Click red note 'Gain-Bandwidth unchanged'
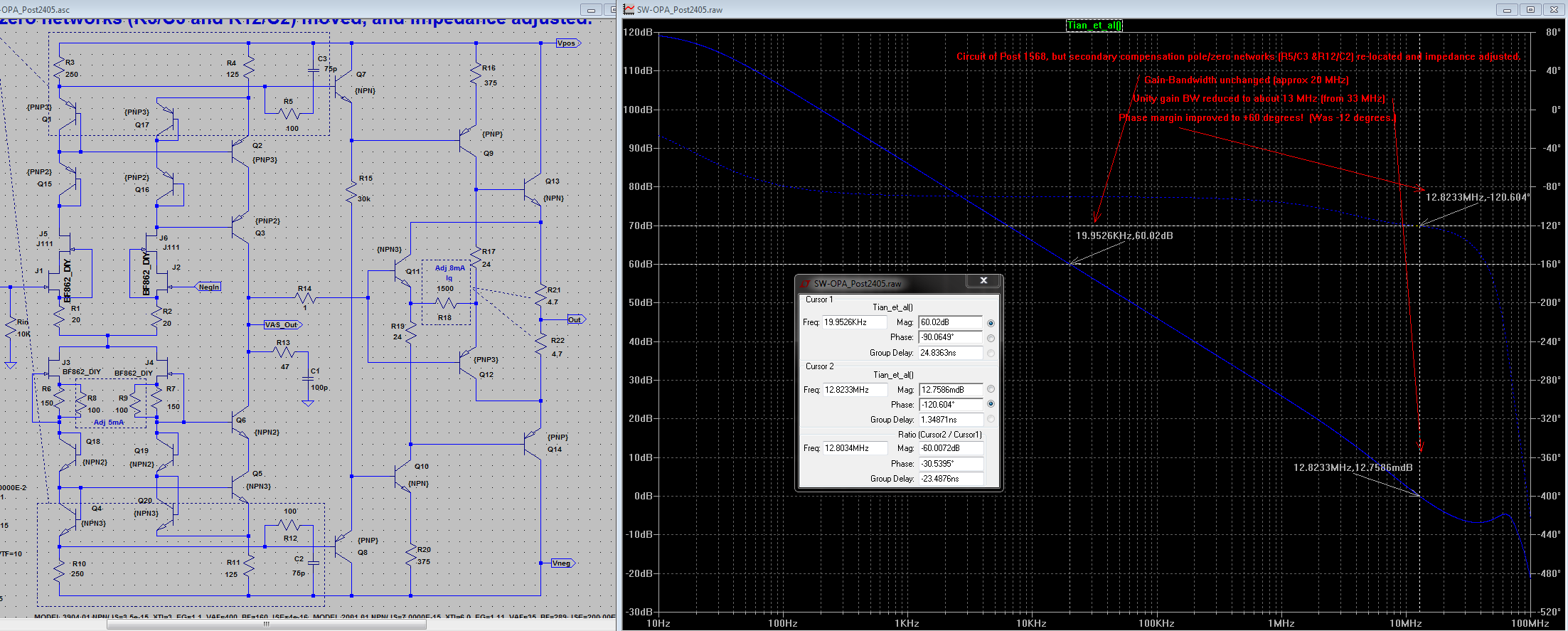Screen dimensions: 1568x631 pos(1246,80)
